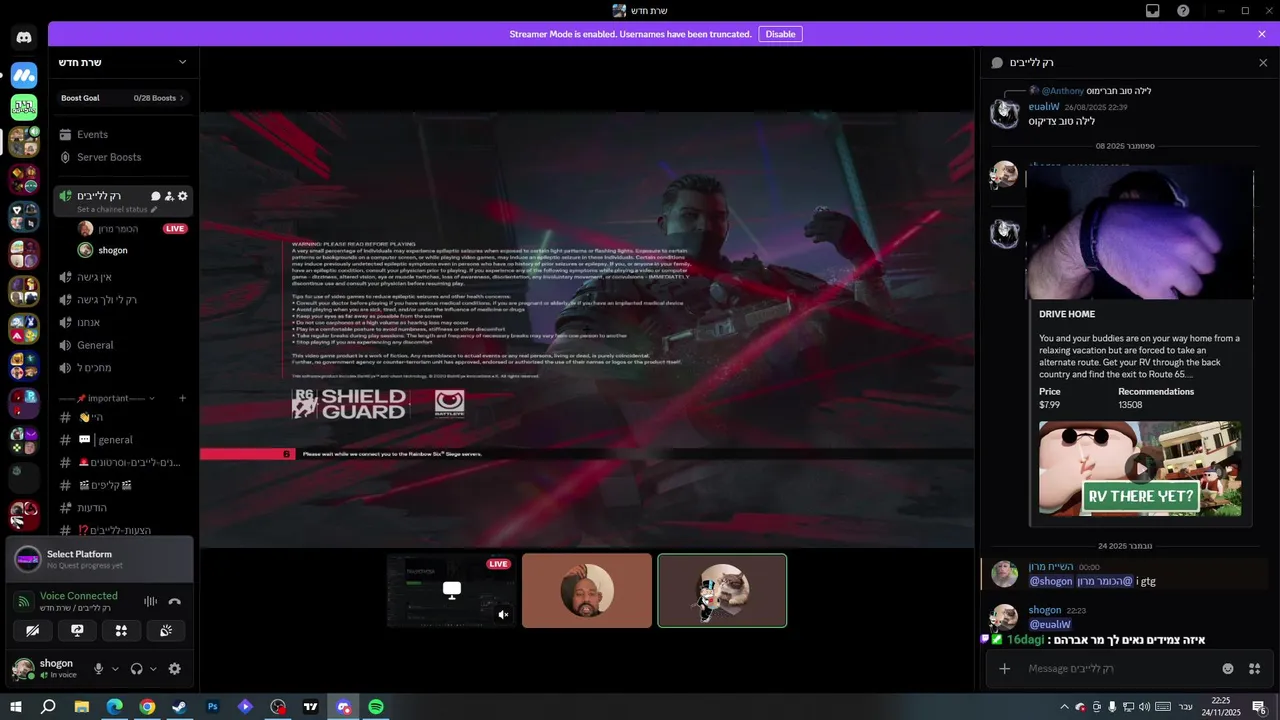Image resolution: width=1280 pixels, height=720 pixels.
Task: Set a channel status
Action: pyautogui.click(x=117, y=210)
